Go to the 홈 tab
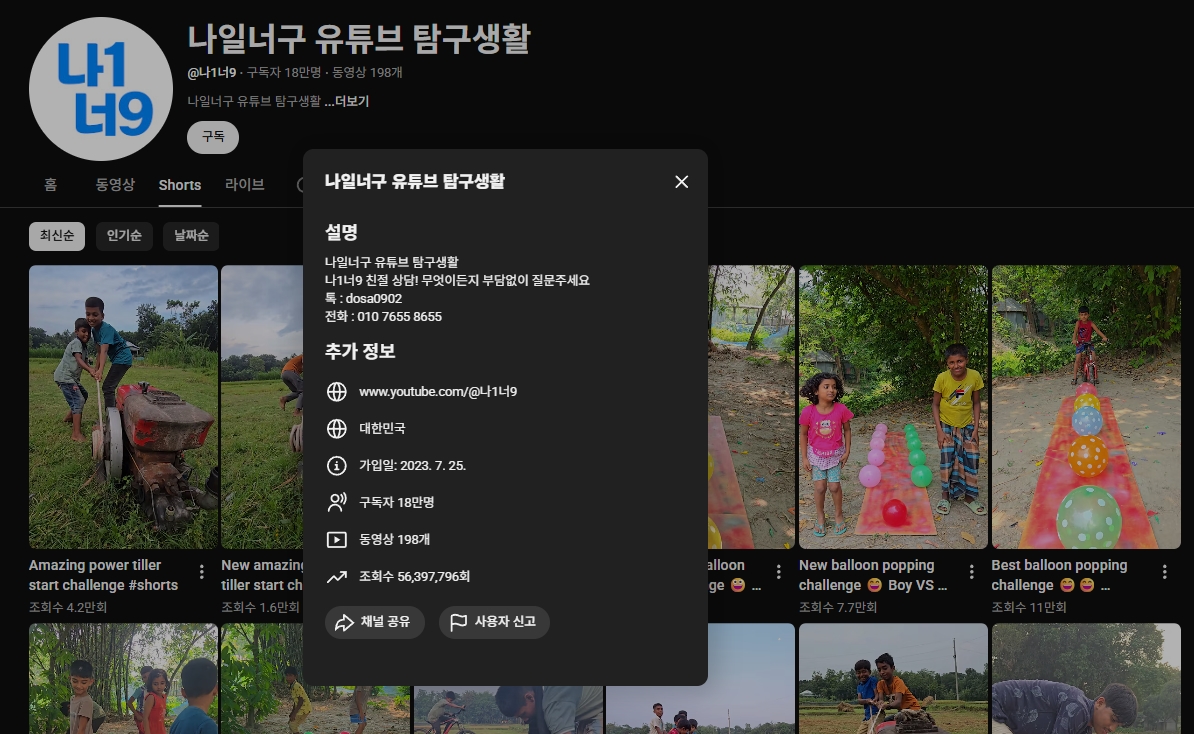This screenshot has width=1194, height=734. click(50, 185)
